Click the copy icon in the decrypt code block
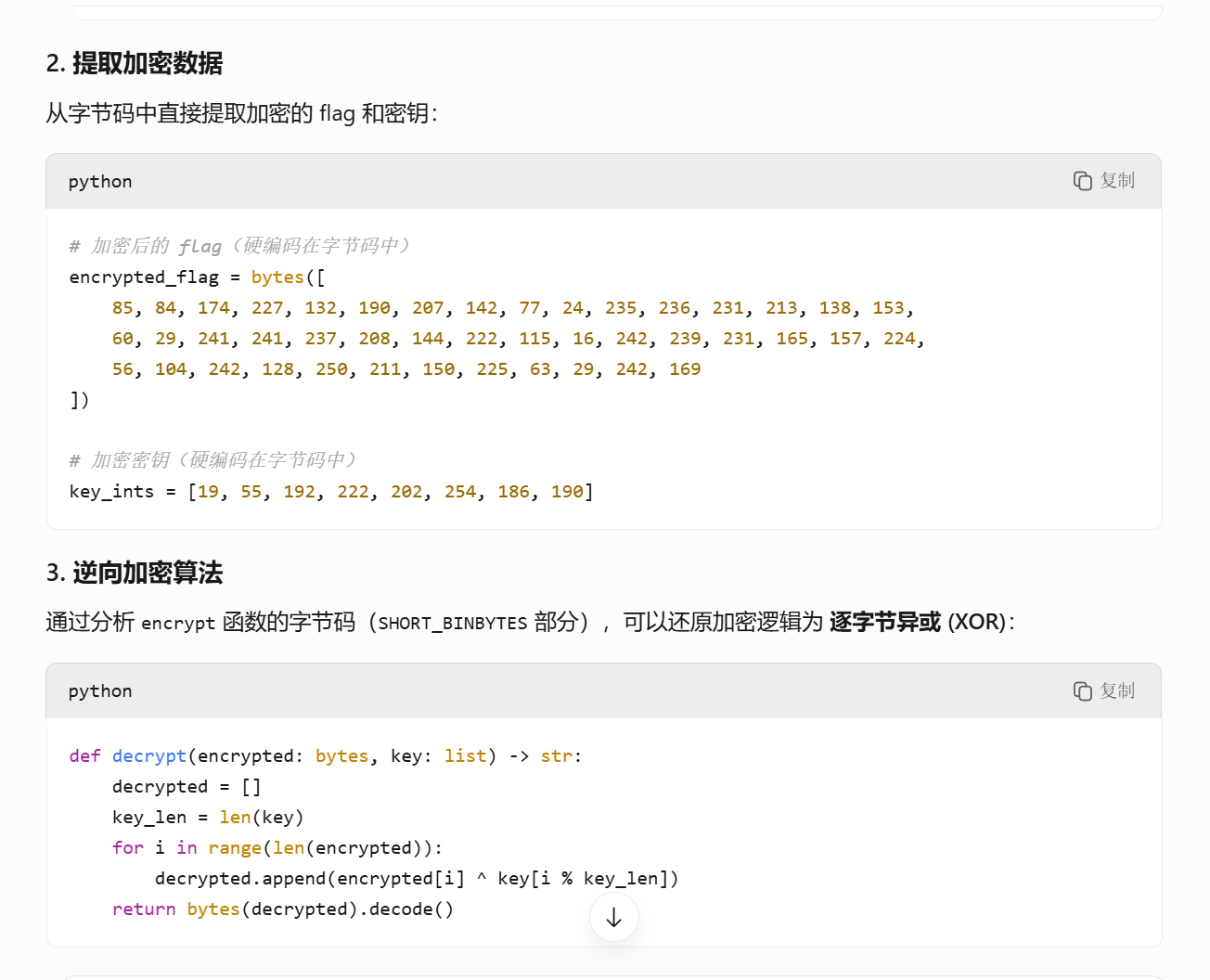 tap(1082, 691)
